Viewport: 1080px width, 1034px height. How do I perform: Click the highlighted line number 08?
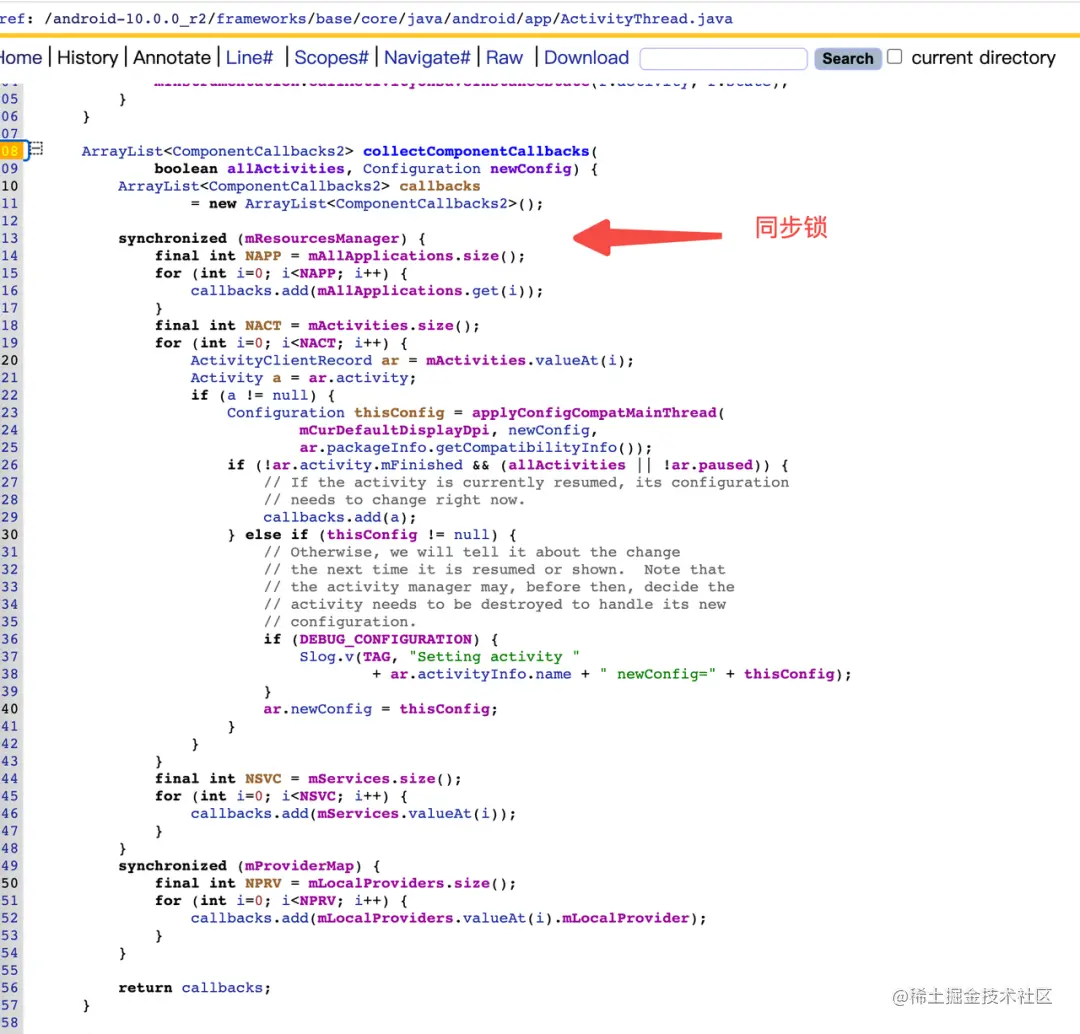pyautogui.click(x=10, y=150)
